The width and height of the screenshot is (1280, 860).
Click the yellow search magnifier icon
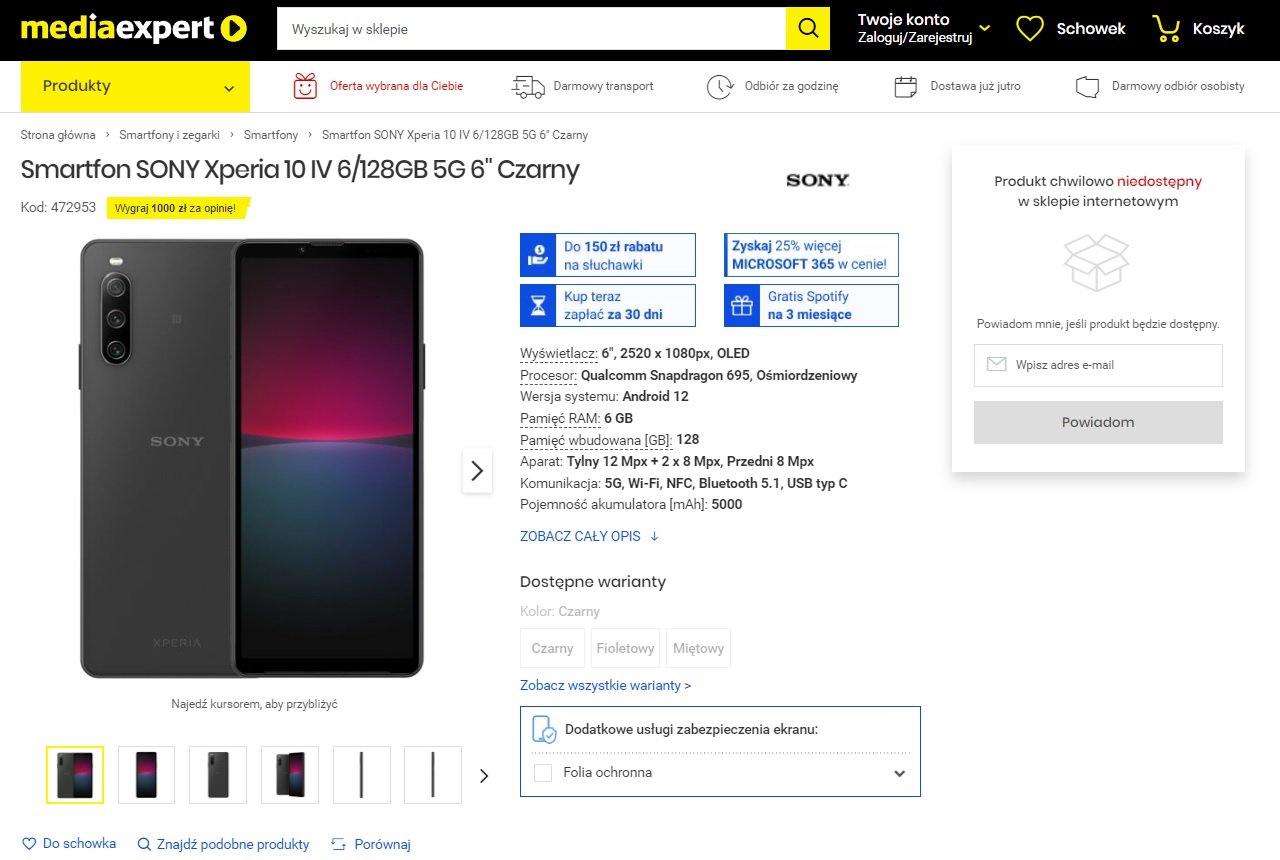pyautogui.click(x=808, y=29)
